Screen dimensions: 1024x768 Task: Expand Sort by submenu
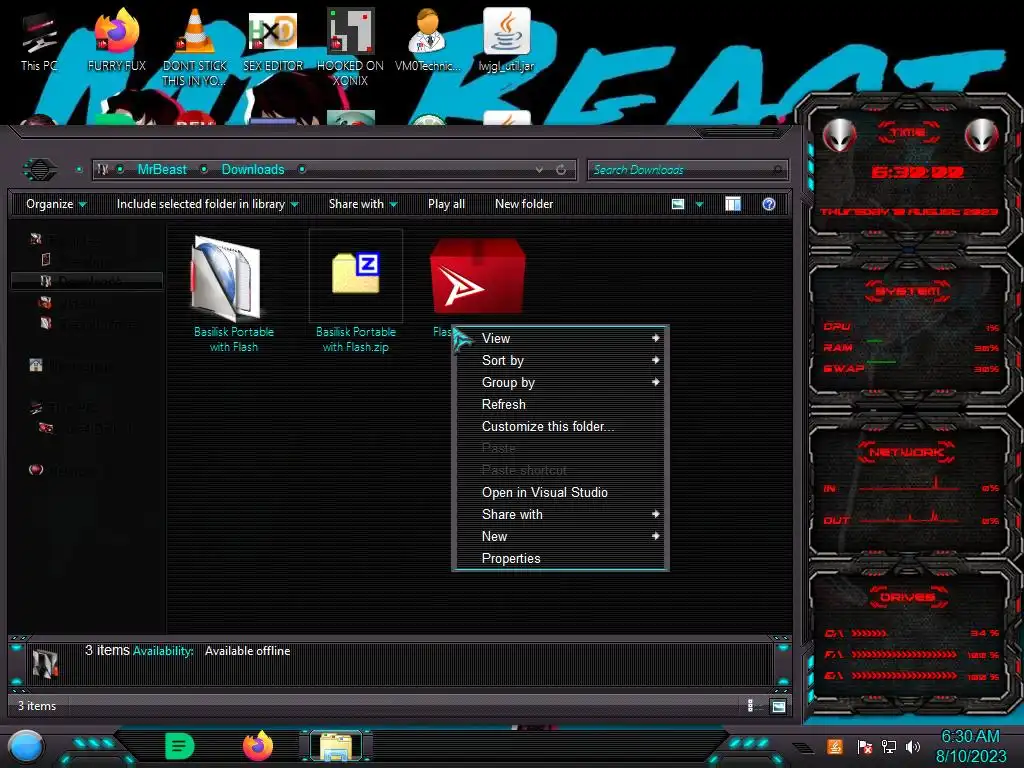pos(560,360)
